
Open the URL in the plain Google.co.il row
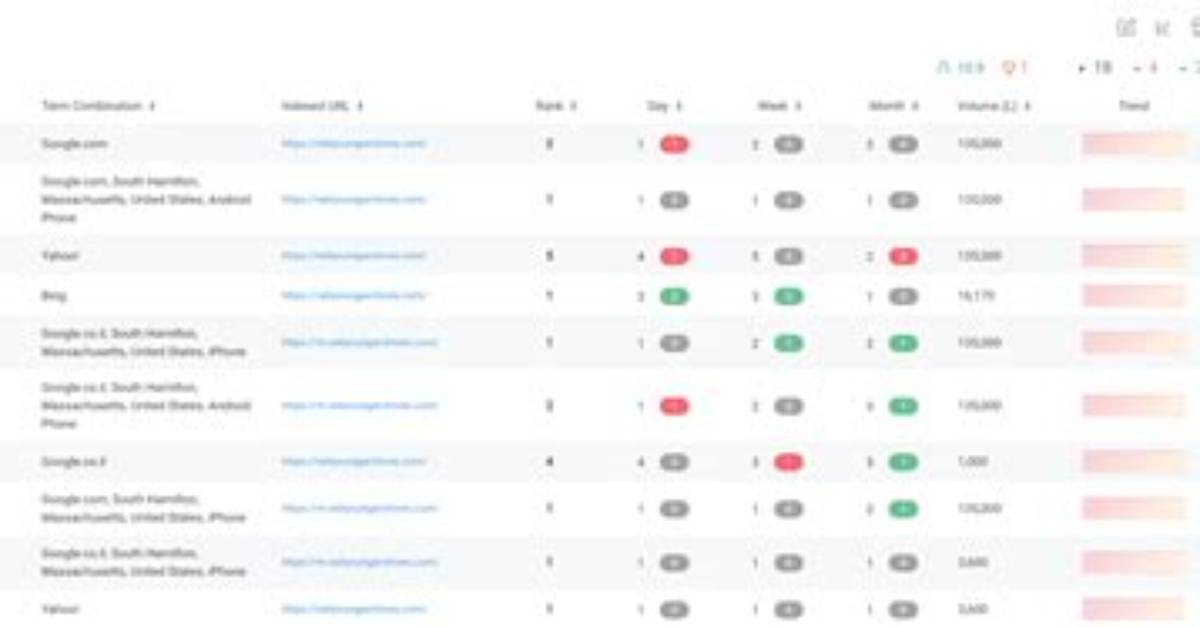click(354, 462)
